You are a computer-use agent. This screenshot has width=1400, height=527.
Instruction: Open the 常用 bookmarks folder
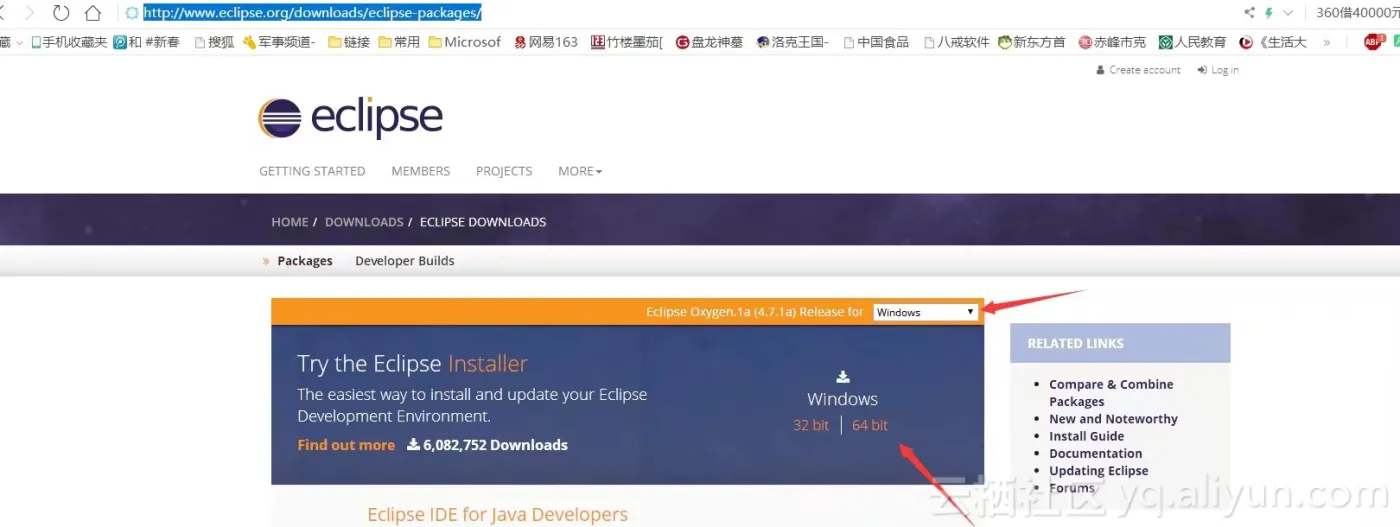[399, 42]
